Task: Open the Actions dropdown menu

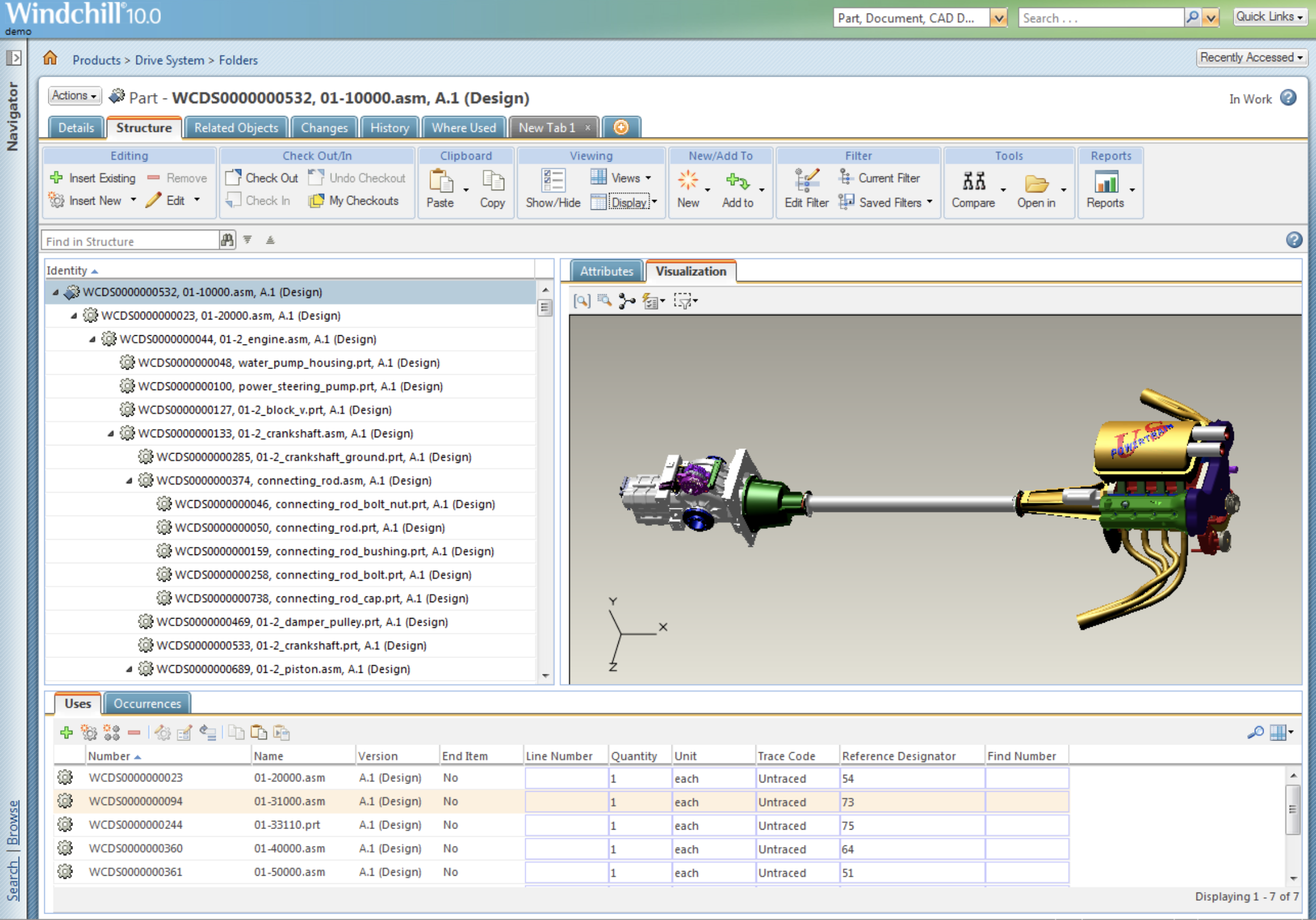Action: (74, 96)
